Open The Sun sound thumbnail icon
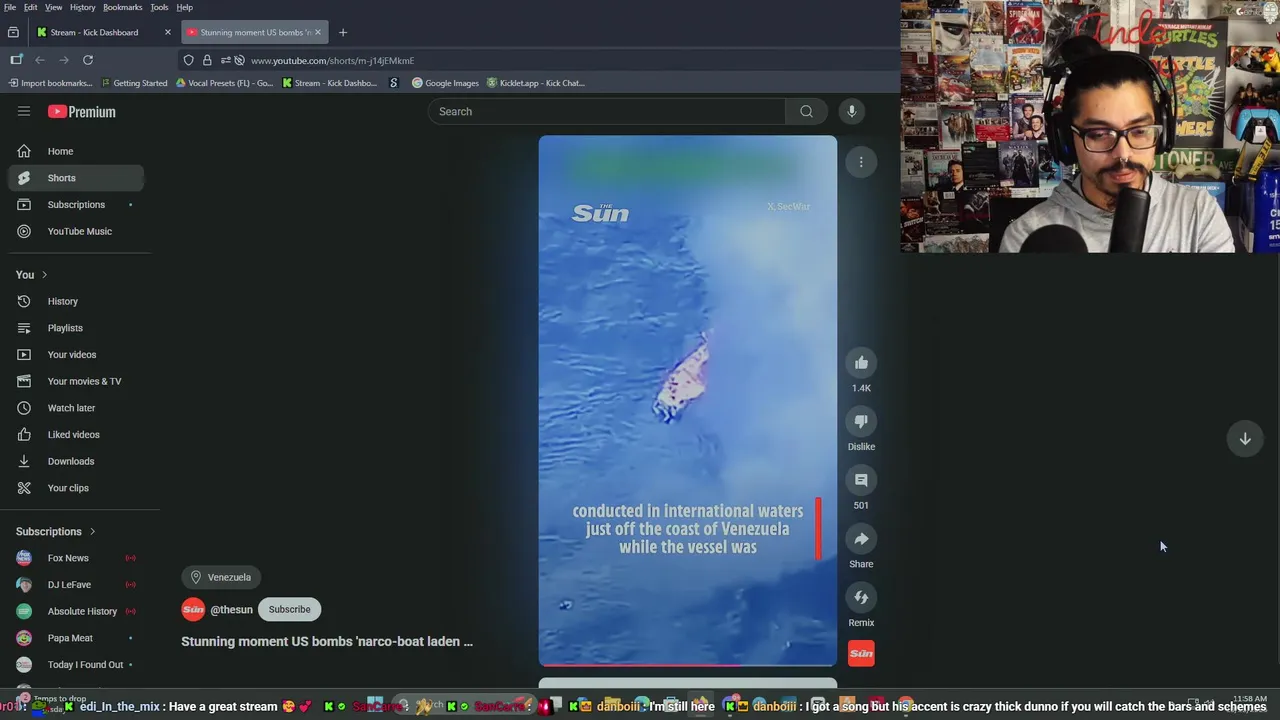The height and width of the screenshot is (720, 1280). 861,653
